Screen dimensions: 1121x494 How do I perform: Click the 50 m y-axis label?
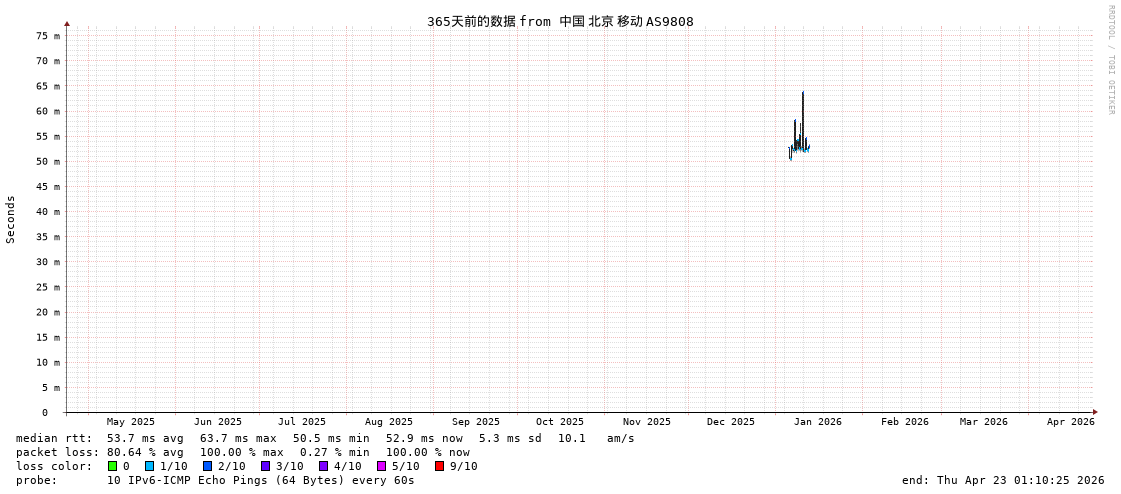tap(48, 162)
